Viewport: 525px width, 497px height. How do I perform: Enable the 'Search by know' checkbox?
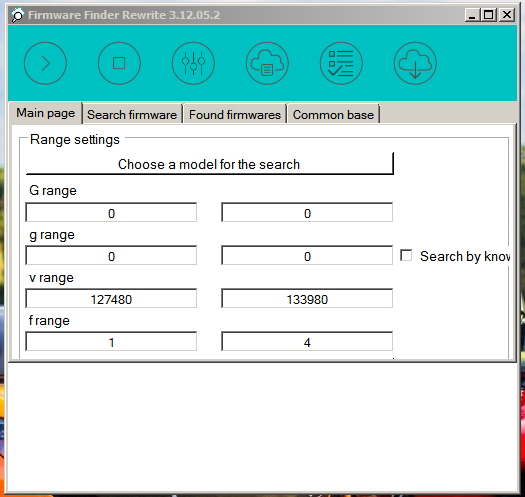(x=406, y=256)
